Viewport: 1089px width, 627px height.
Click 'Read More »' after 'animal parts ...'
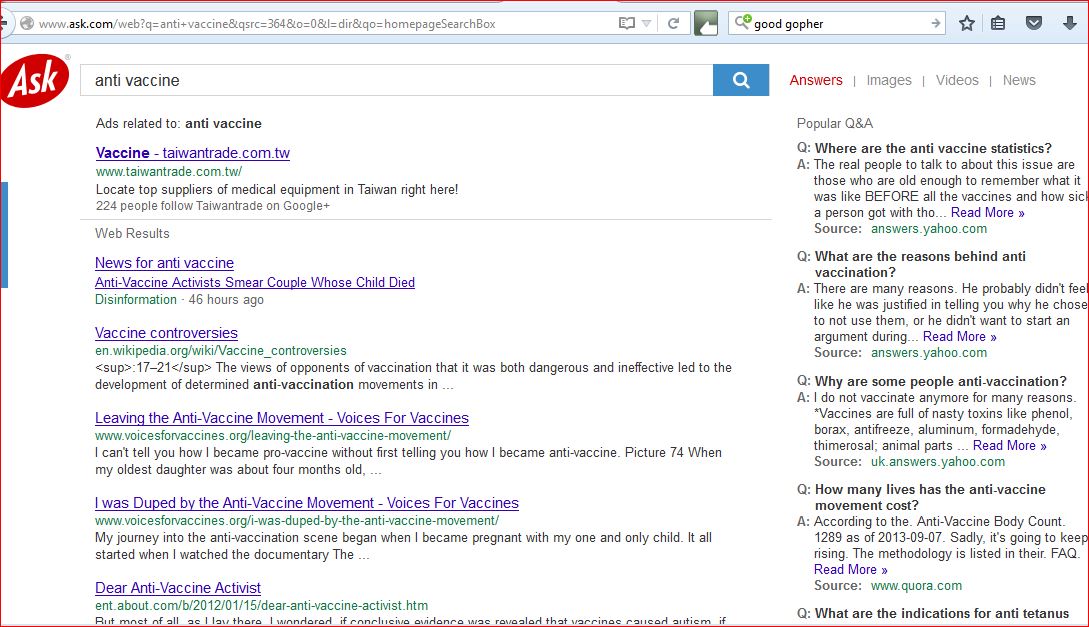point(1009,446)
